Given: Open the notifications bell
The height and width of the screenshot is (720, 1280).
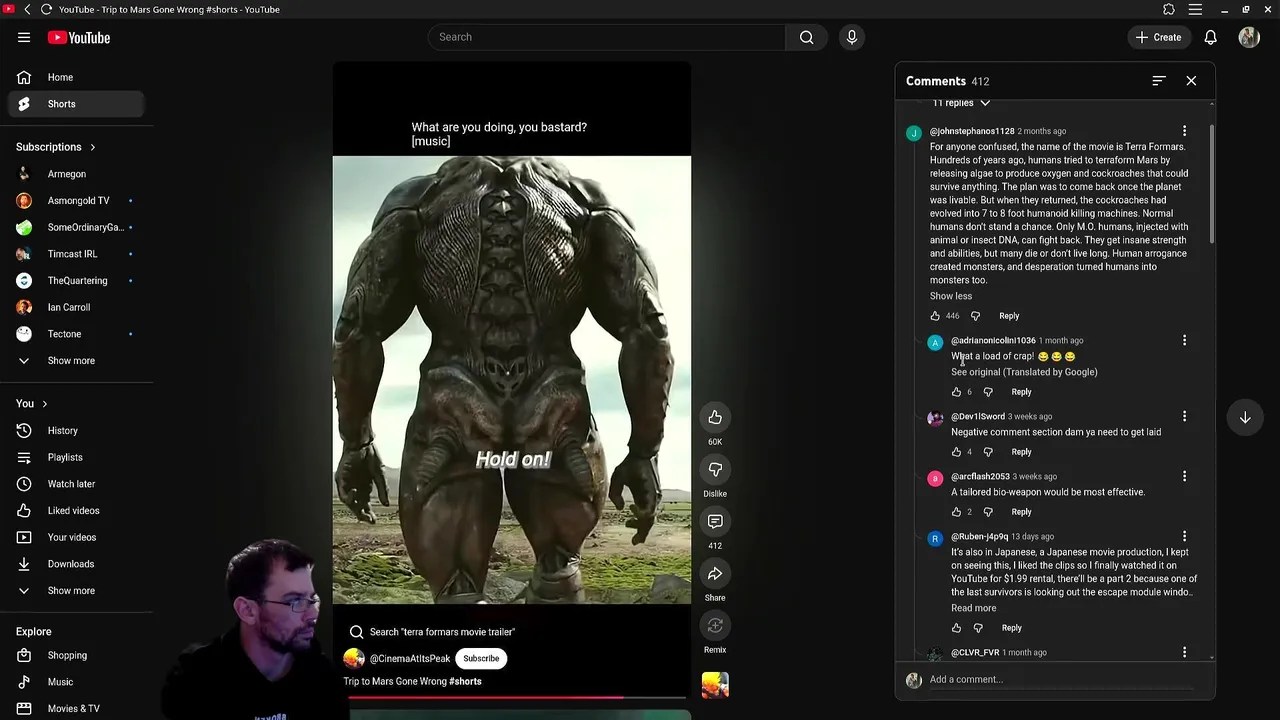Looking at the screenshot, I should 1210,37.
